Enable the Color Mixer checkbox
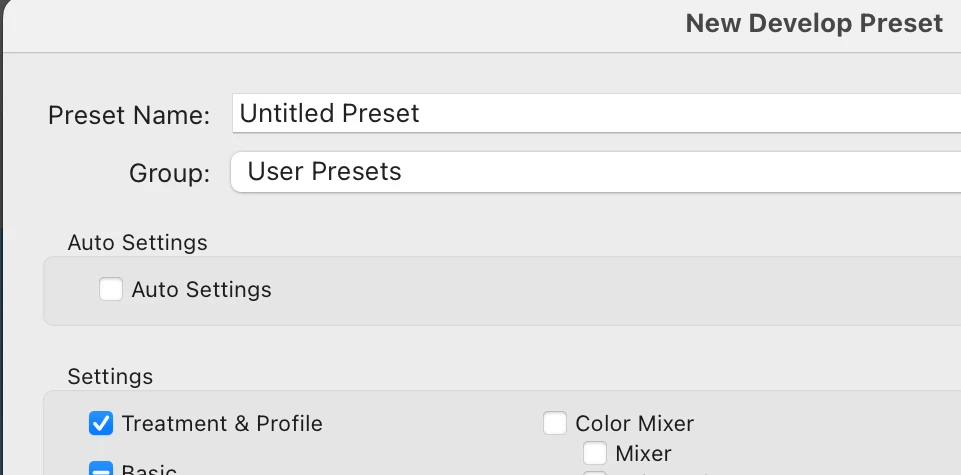961x475 pixels. click(x=555, y=423)
